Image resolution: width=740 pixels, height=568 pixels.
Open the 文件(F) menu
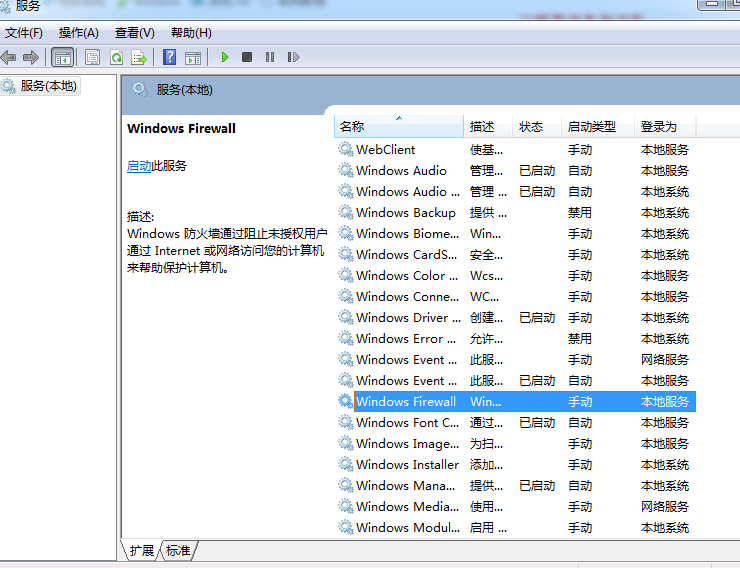[24, 33]
